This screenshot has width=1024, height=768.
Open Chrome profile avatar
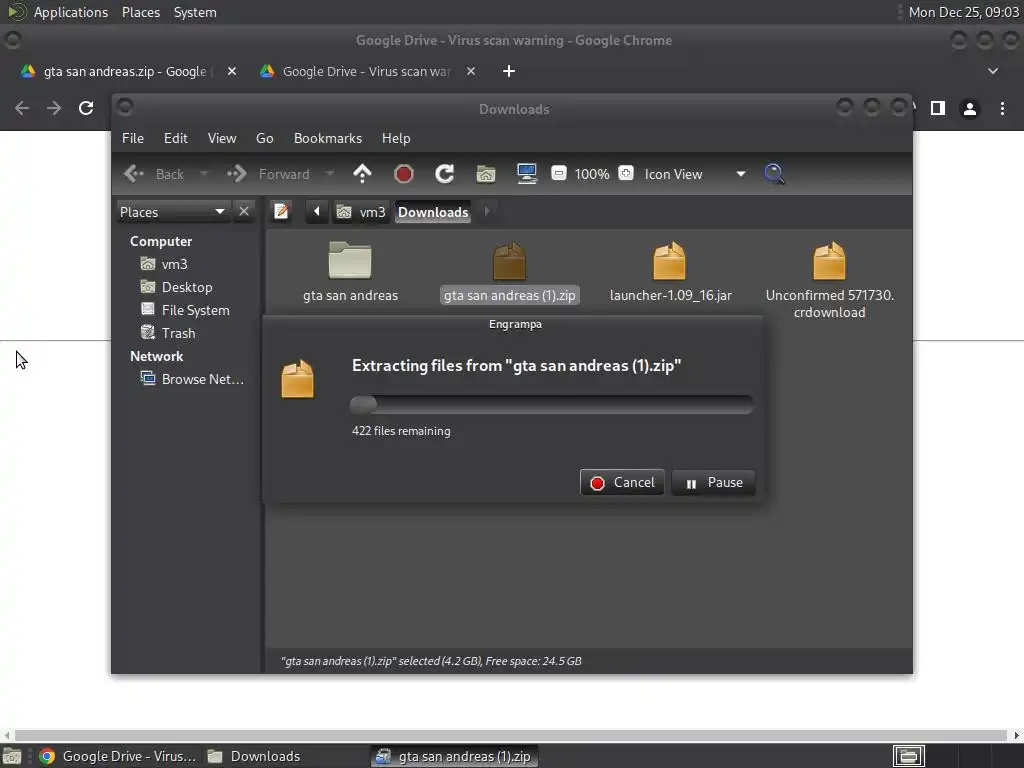(x=970, y=108)
